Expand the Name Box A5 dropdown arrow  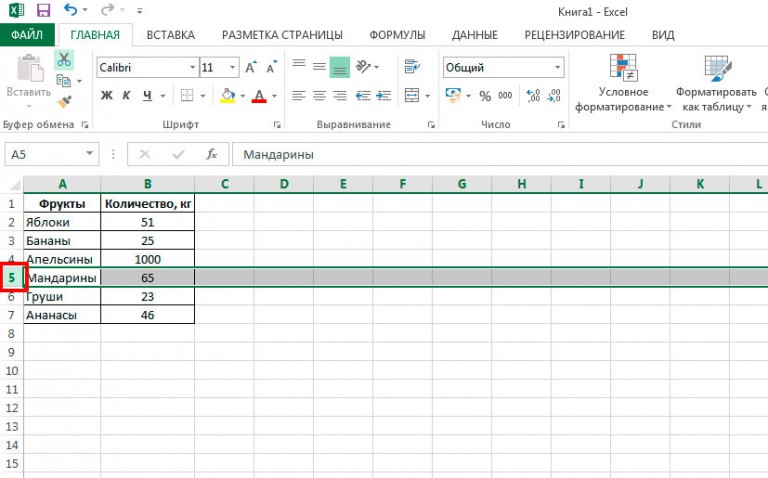tap(90, 153)
